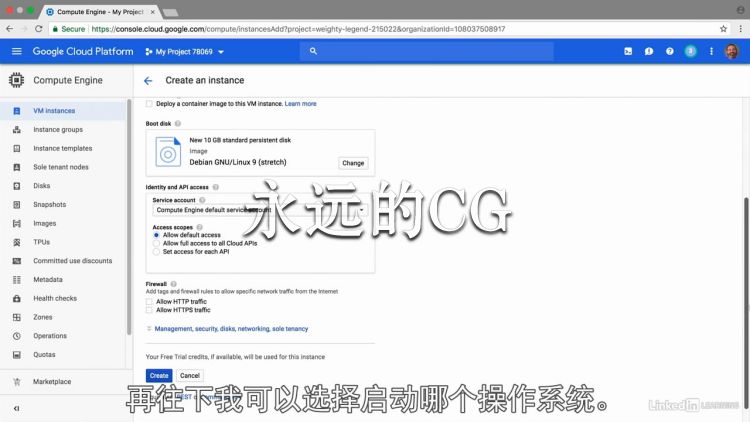Image resolution: width=750 pixels, height=422 pixels.
Task: Click the Zones sidebar icon
Action: [x=17, y=317]
